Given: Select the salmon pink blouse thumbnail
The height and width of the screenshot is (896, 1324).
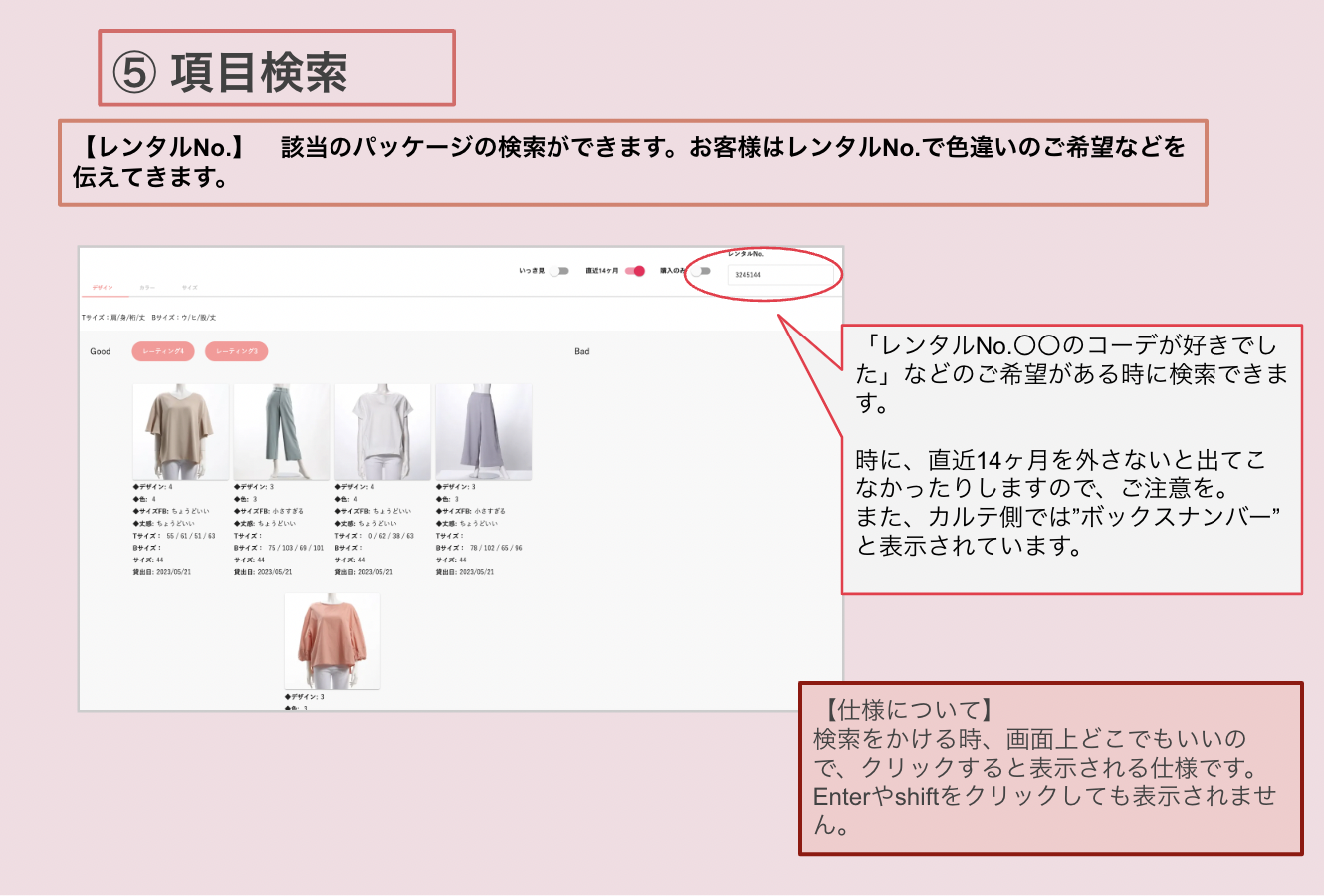Looking at the screenshot, I should 331,640.
